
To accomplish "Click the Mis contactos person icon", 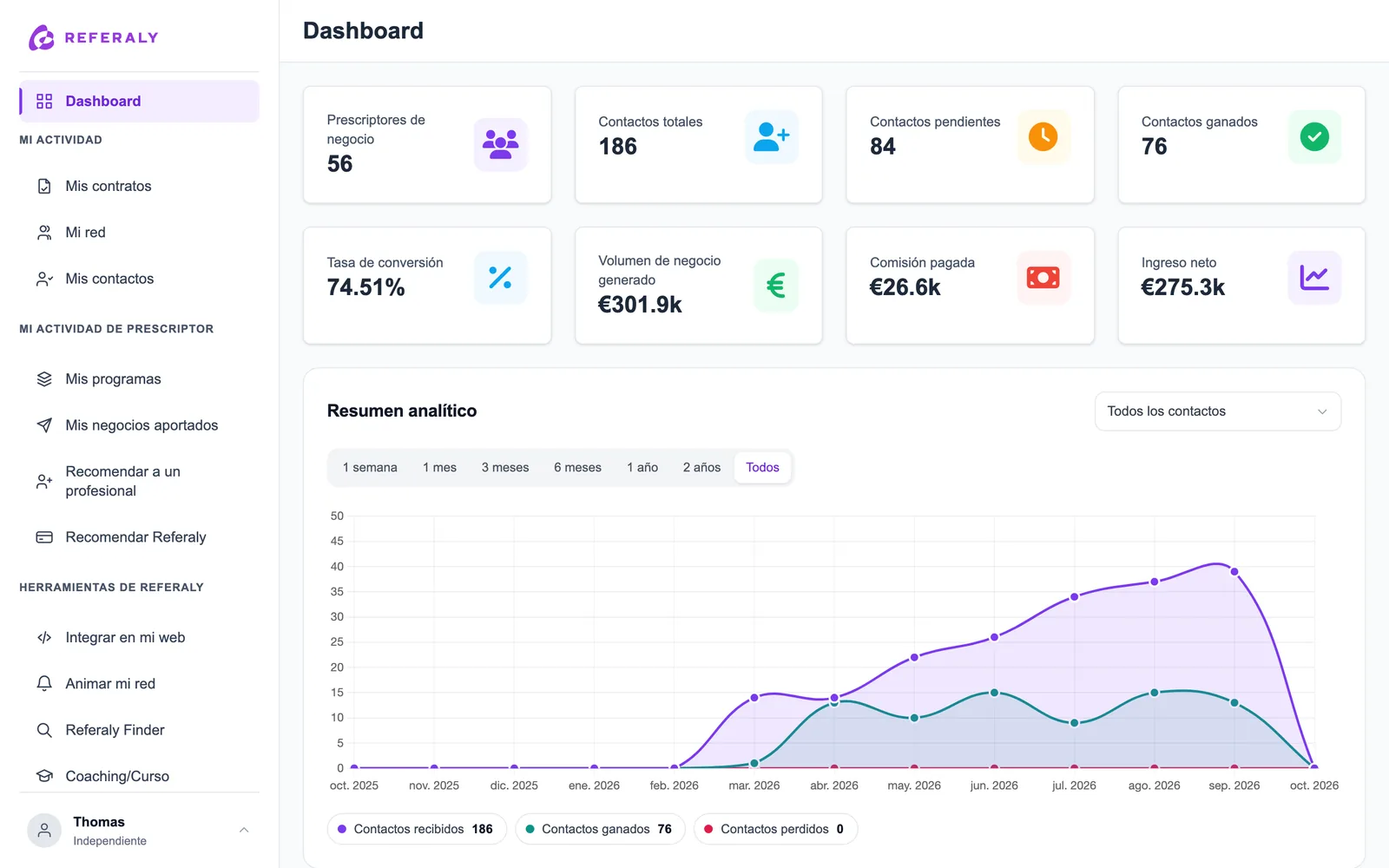I will [x=44, y=279].
